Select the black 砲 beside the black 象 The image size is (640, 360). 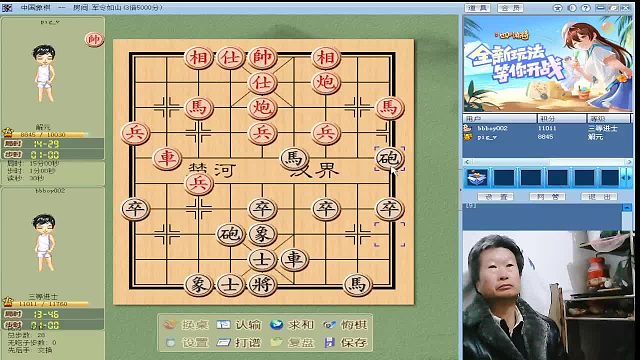(230, 234)
